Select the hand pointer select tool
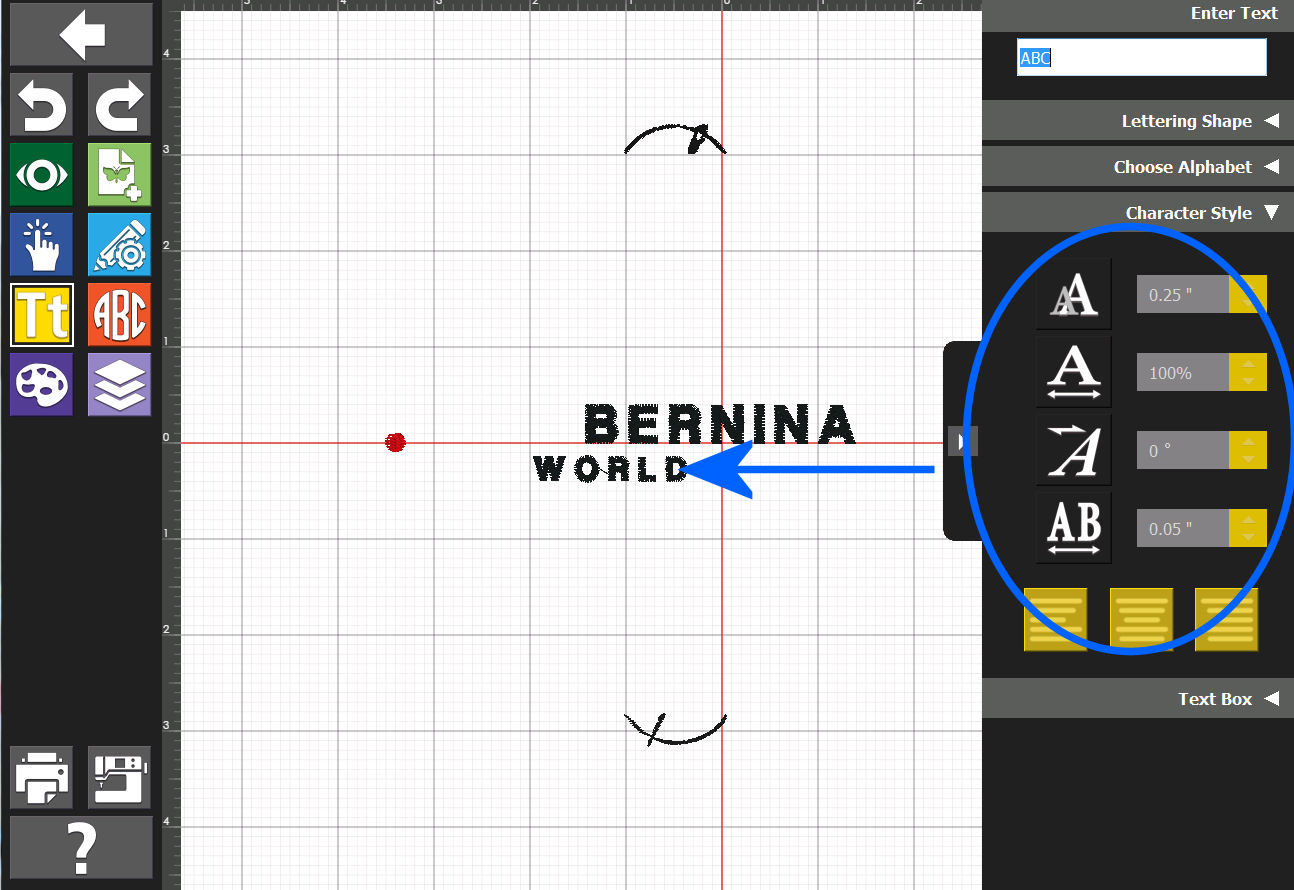The width and height of the screenshot is (1294, 890). (x=41, y=244)
